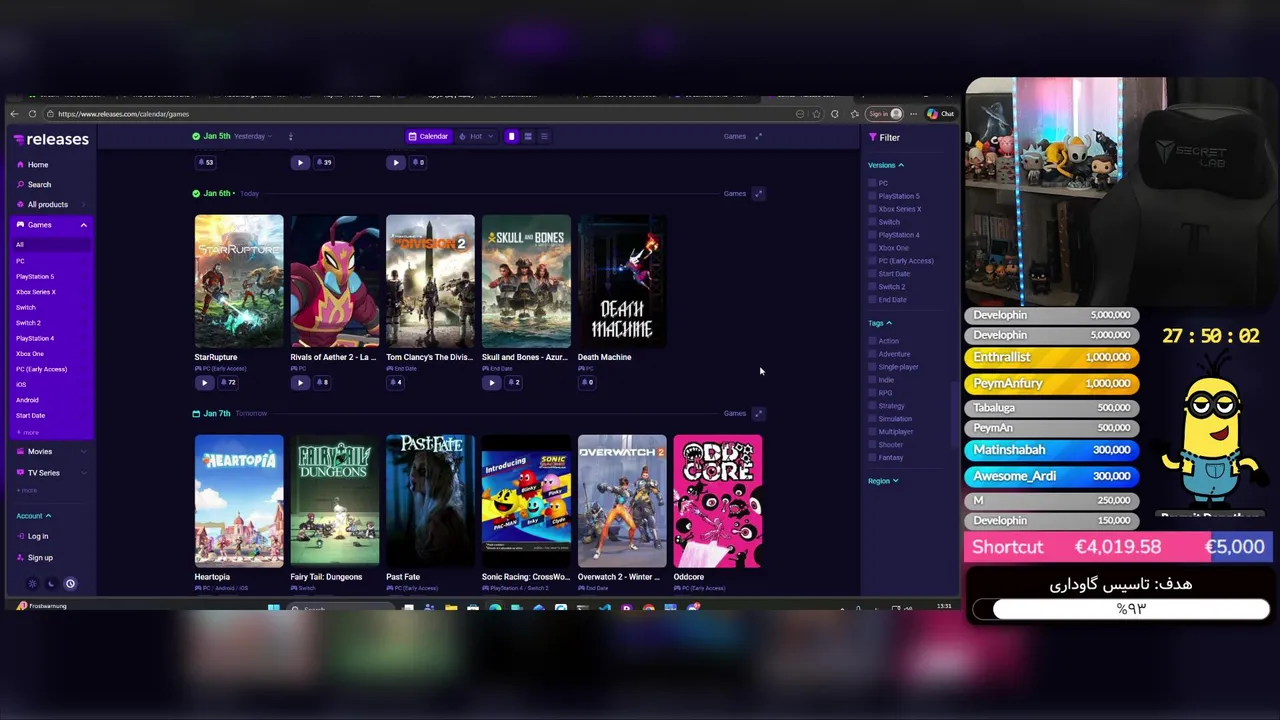This screenshot has height=720, width=1280.
Task: Play the StarRupture trailer button
Action: pyautogui.click(x=204, y=382)
